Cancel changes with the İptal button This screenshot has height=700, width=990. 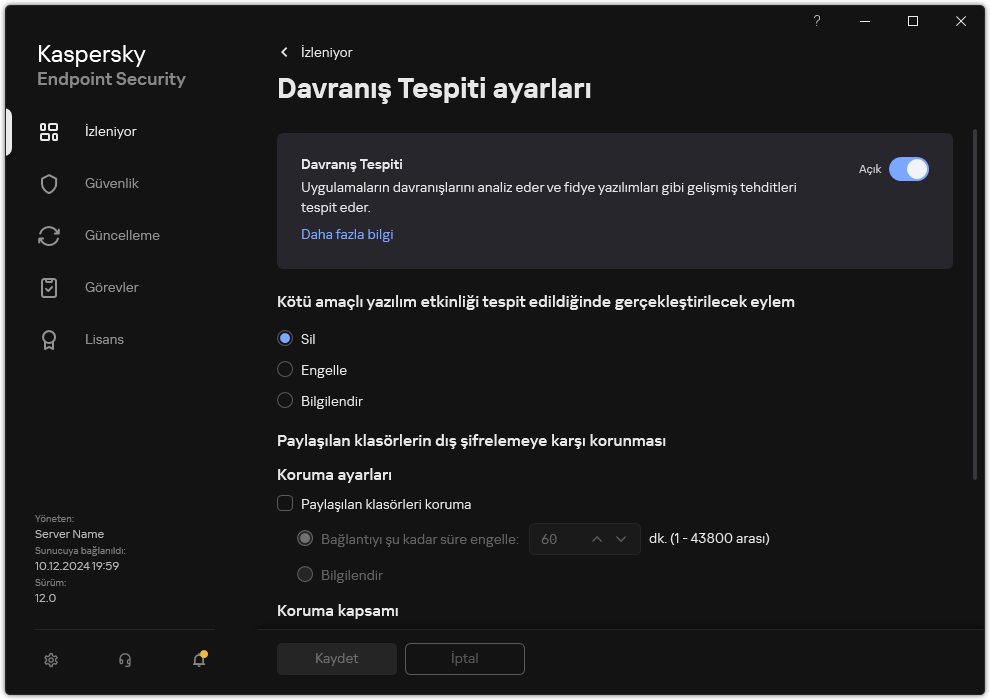tap(464, 659)
